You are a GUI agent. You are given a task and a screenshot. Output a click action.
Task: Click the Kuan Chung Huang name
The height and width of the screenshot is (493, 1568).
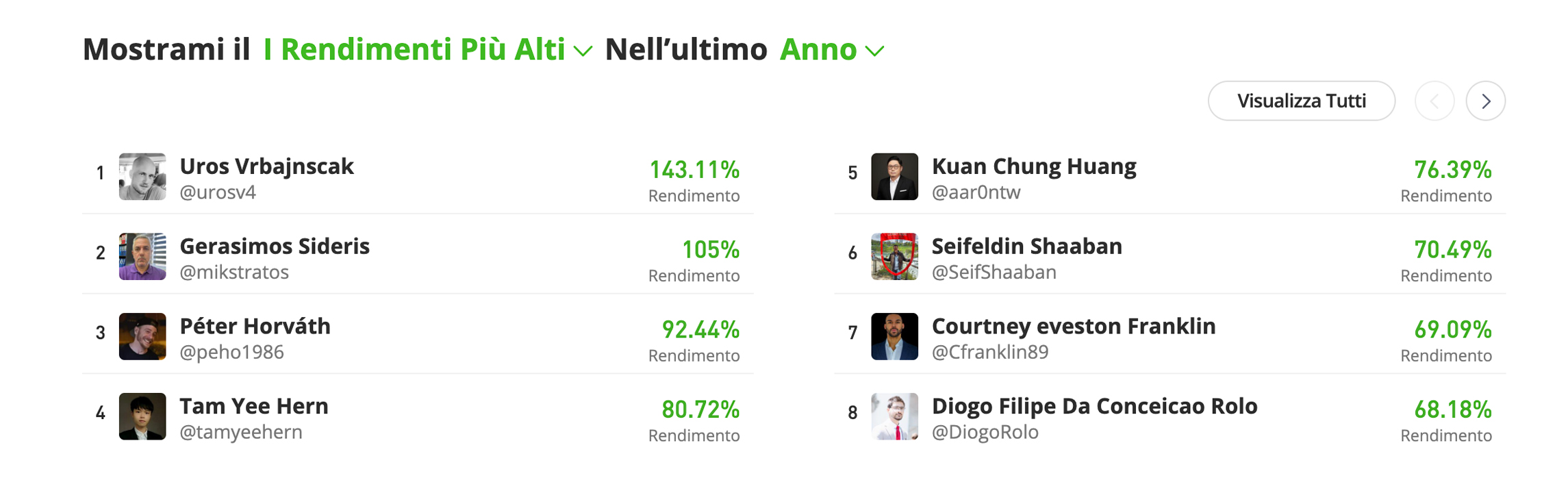(1034, 166)
